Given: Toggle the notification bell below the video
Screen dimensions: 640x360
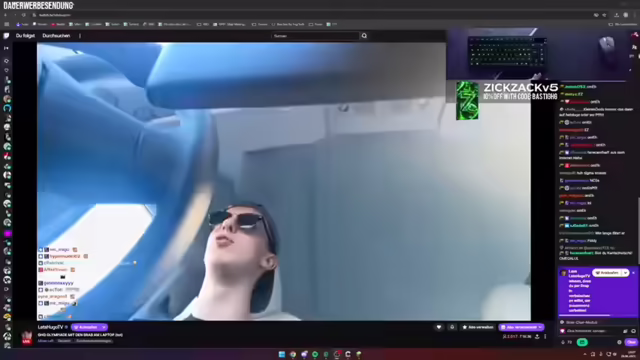Looking at the screenshot, I should (452, 327).
